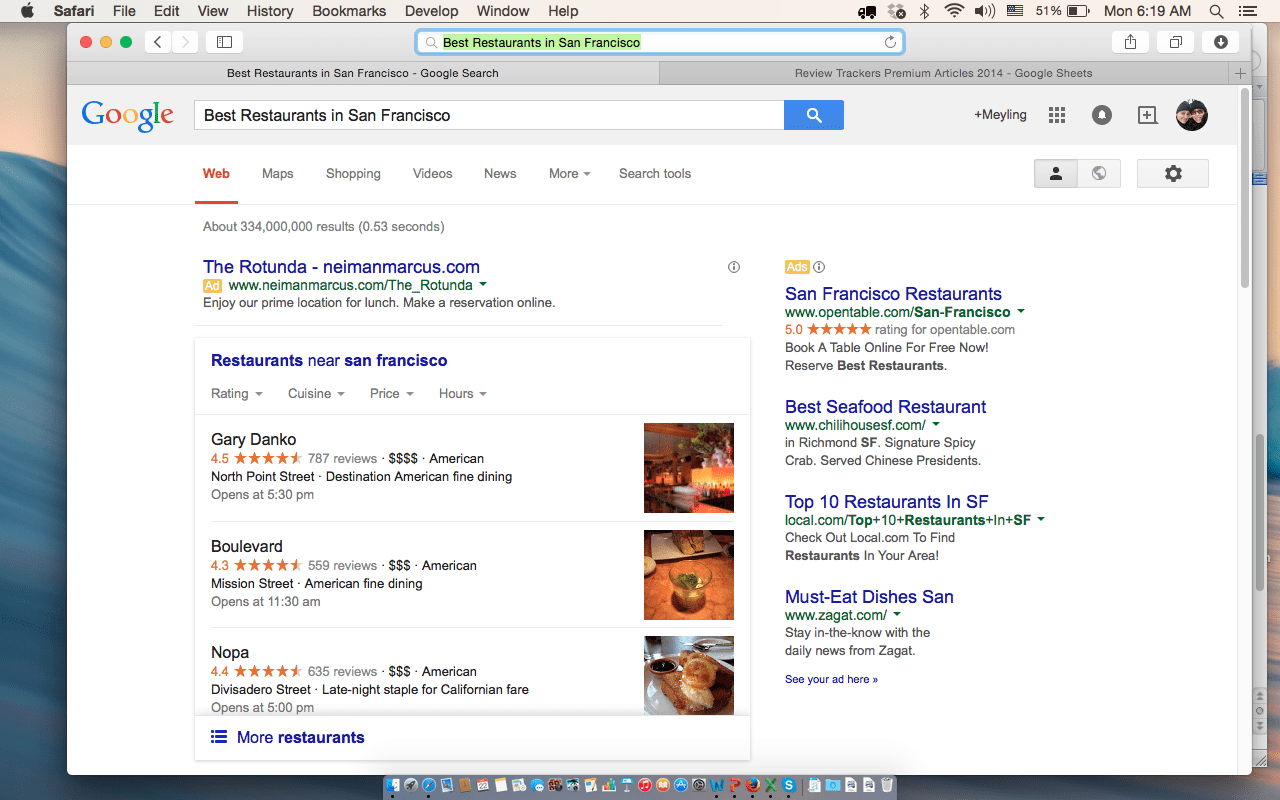The height and width of the screenshot is (800, 1280).
Task: Open the volume menu bar icon
Action: (985, 11)
